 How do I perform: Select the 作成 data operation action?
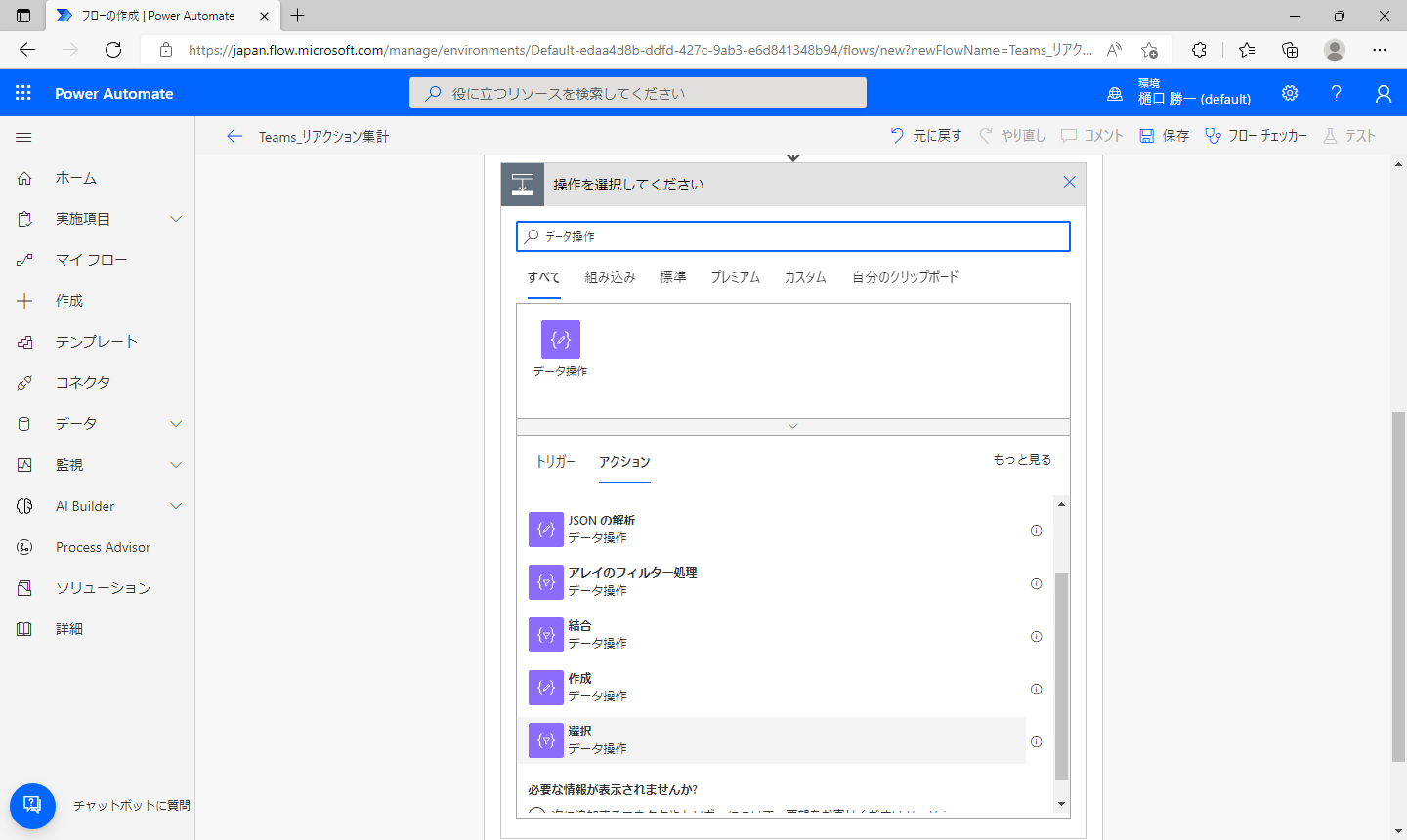[772, 688]
